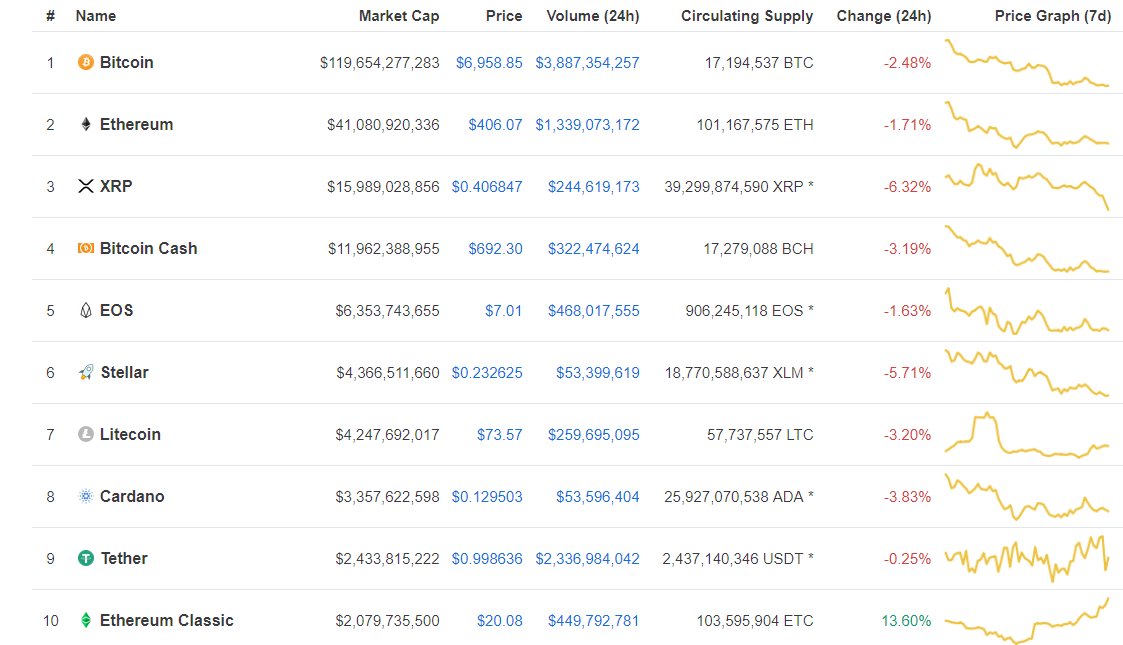Click Cardano price $0.129503

coord(487,497)
